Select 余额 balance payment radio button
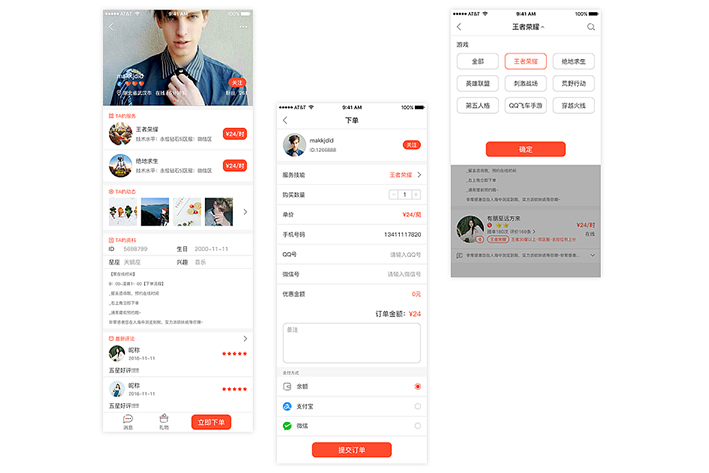Screen dimensions: 709x473 [417, 386]
